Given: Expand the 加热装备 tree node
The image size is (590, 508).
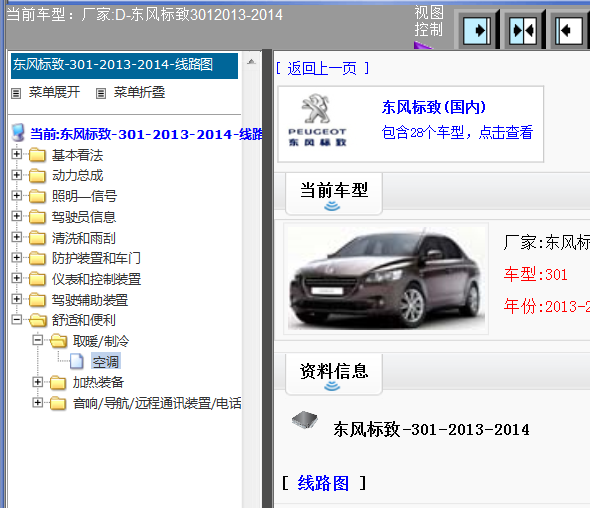Looking at the screenshot, I should coord(37,382).
